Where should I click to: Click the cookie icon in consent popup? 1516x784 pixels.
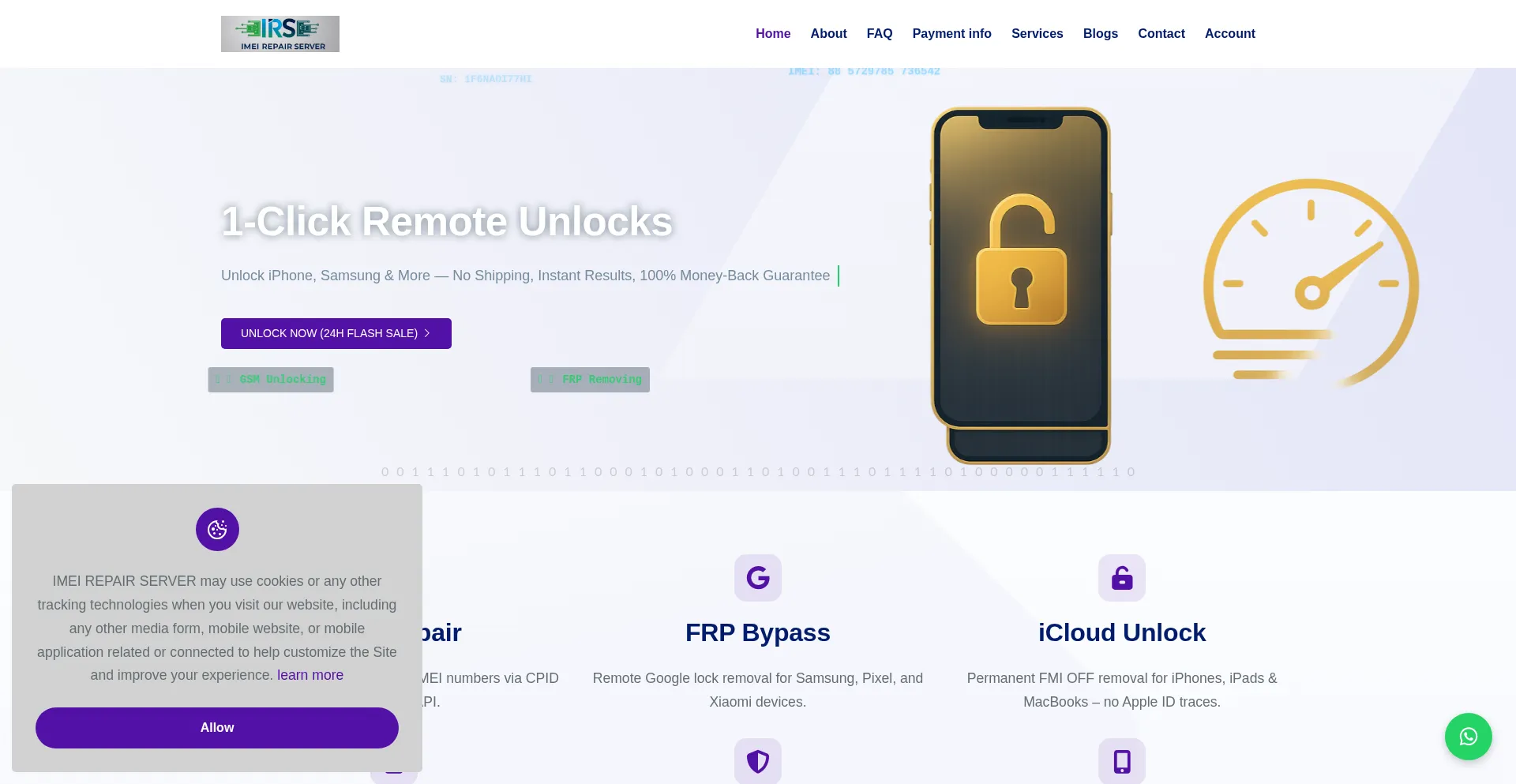(x=217, y=529)
